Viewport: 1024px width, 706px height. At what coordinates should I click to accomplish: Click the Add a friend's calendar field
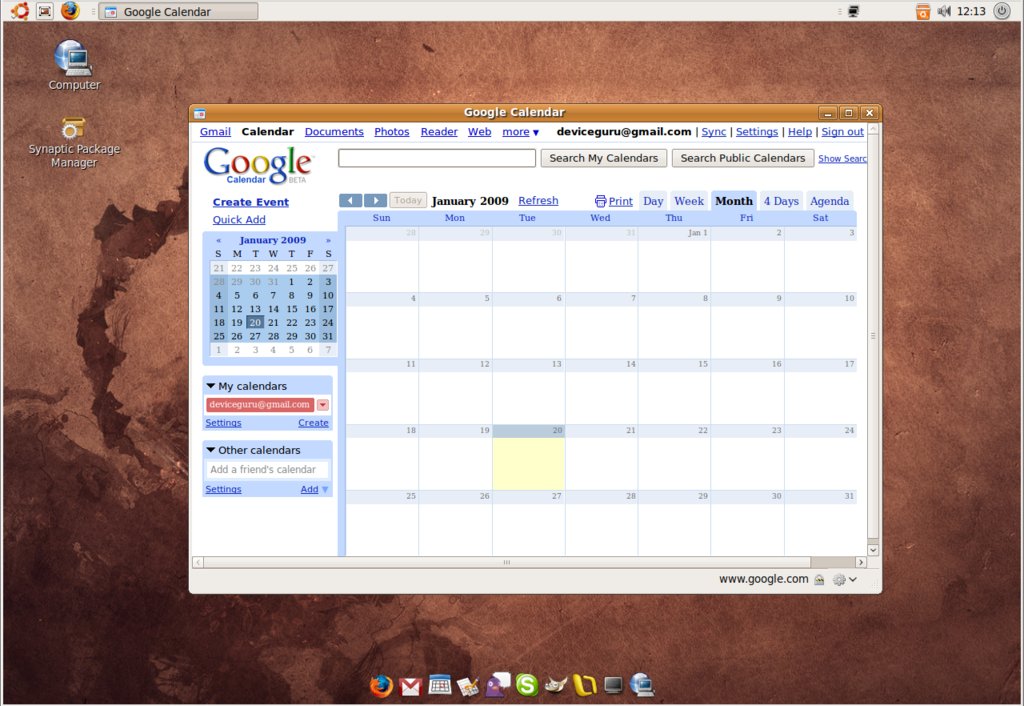(x=268, y=470)
